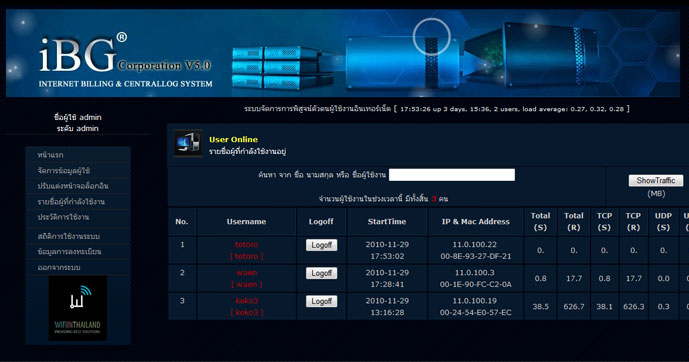Image resolution: width=689 pixels, height=362 pixels.
Task: Click the User Online computer icon
Action: (188, 143)
